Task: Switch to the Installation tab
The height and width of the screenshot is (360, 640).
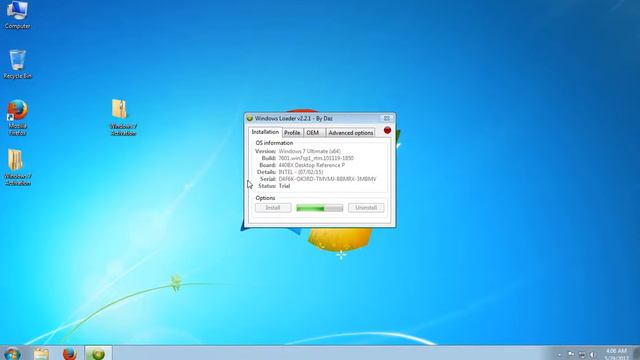Action: click(265, 132)
